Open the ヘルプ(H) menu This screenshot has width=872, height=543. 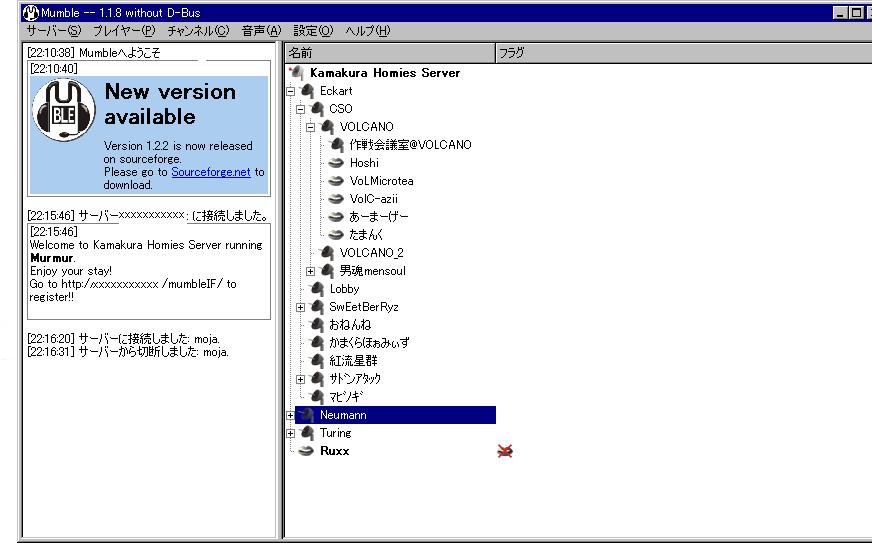pos(368,31)
